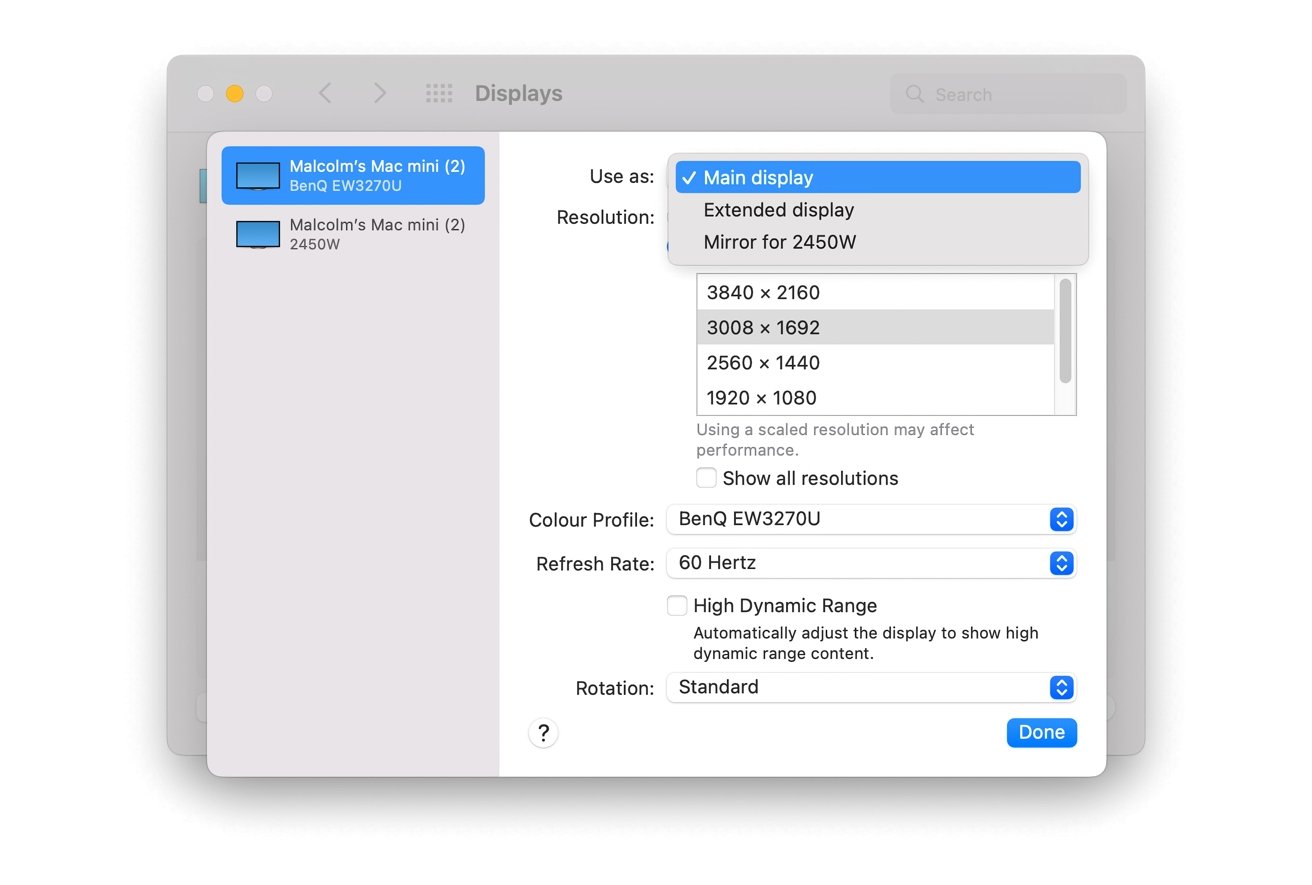Enable Show all resolutions
The height and width of the screenshot is (885, 1312).
coord(706,478)
